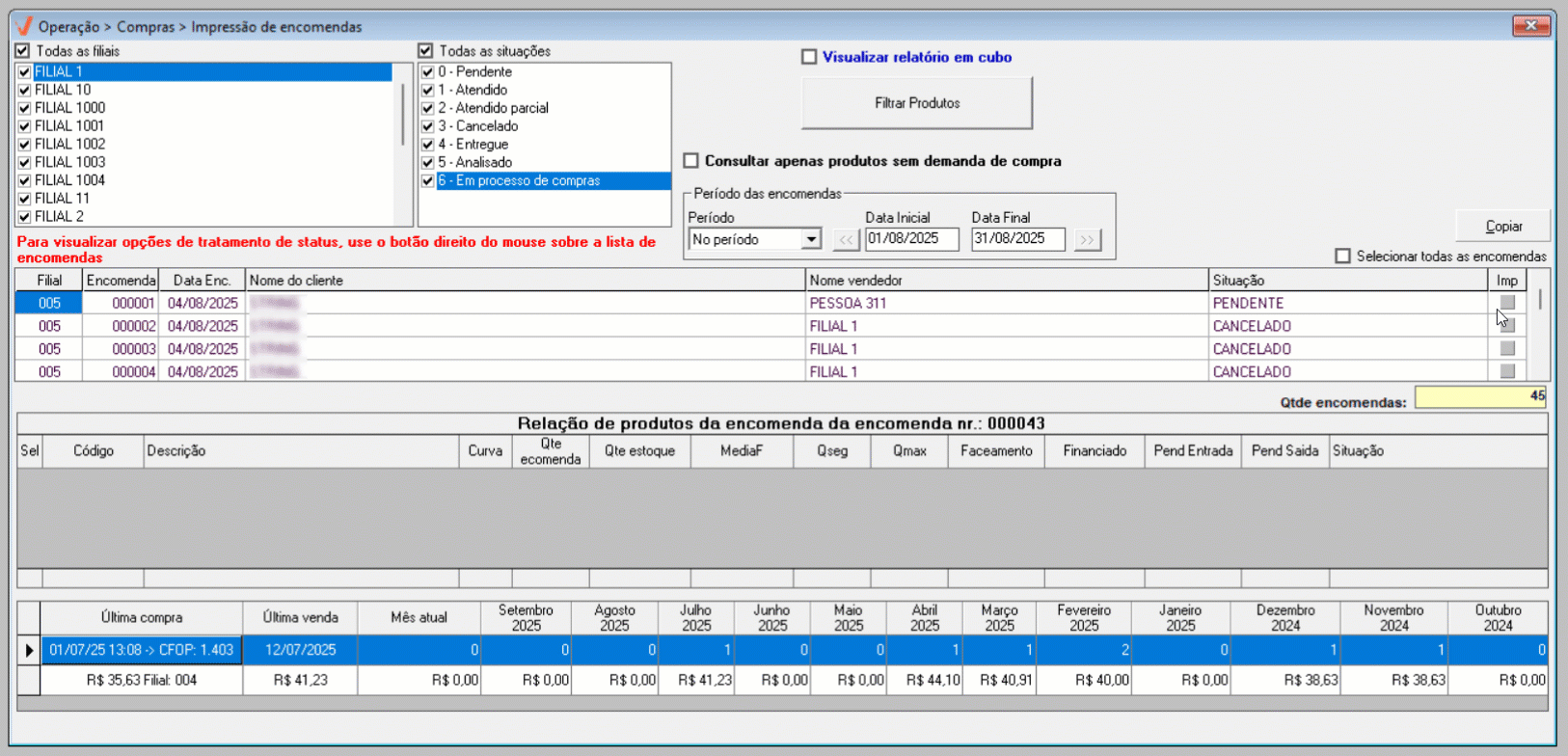Uncheck Todas as filiais
Image resolution: width=1568 pixels, height=756 pixels.
pos(23,51)
